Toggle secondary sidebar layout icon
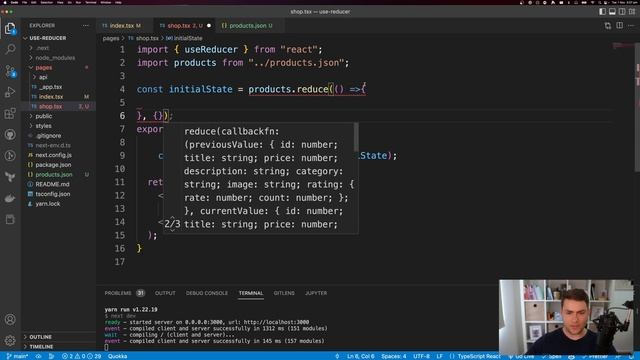This screenshot has width=640, height=360. tap(622, 11)
